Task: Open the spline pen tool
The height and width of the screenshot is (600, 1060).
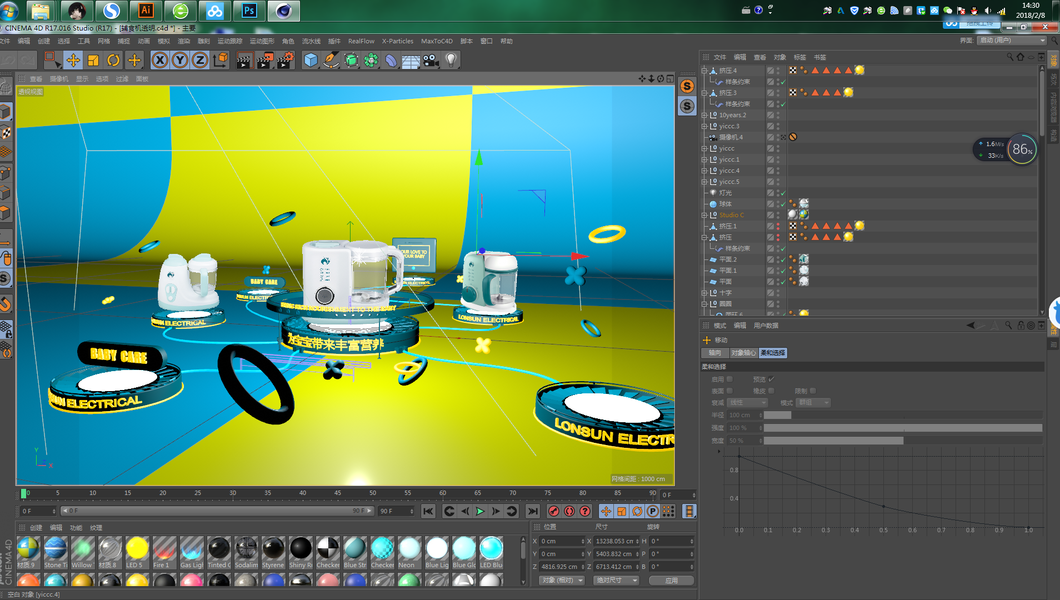Action: pos(331,60)
